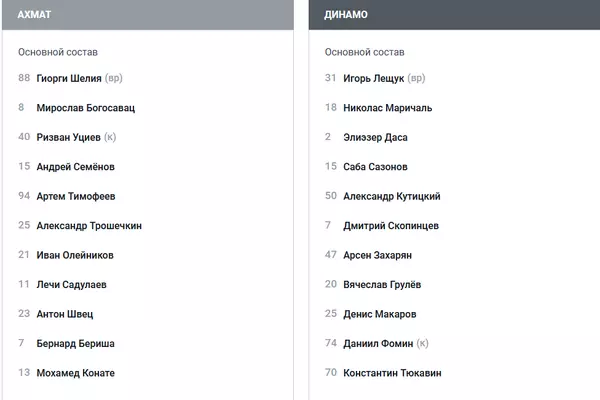Click on Андрей Семёнов
This screenshot has width=600, height=400.
point(75,167)
